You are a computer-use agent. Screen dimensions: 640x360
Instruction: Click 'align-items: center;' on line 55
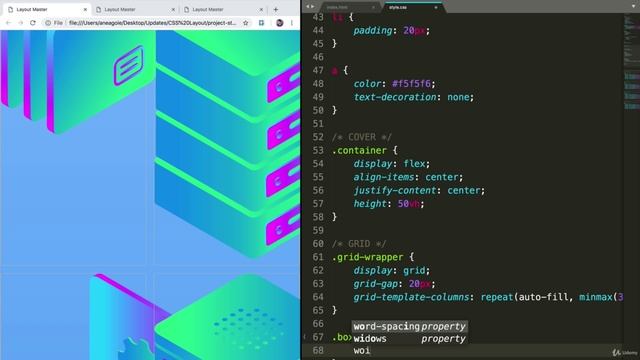pos(408,177)
